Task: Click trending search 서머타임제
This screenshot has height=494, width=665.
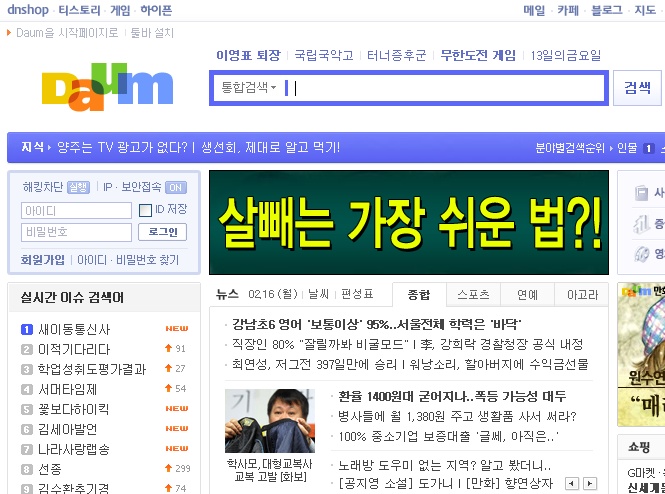Action: tap(67, 389)
